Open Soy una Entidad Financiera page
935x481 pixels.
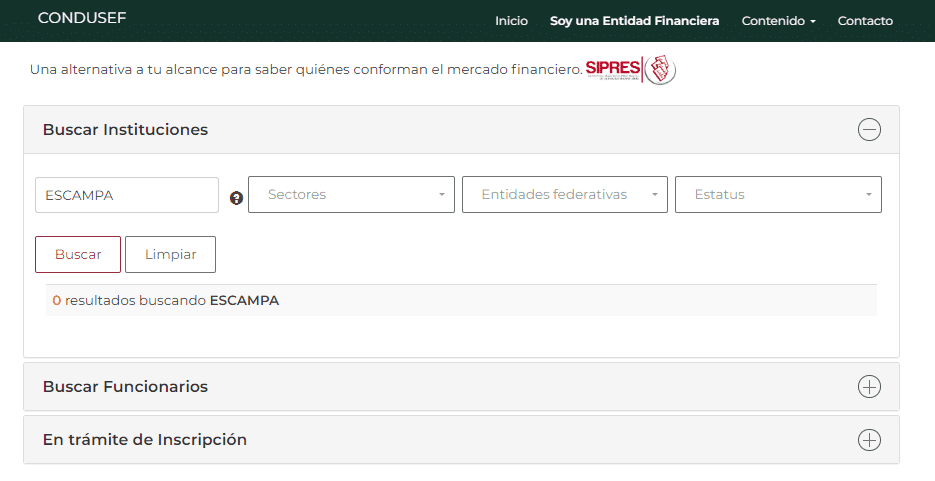click(634, 21)
